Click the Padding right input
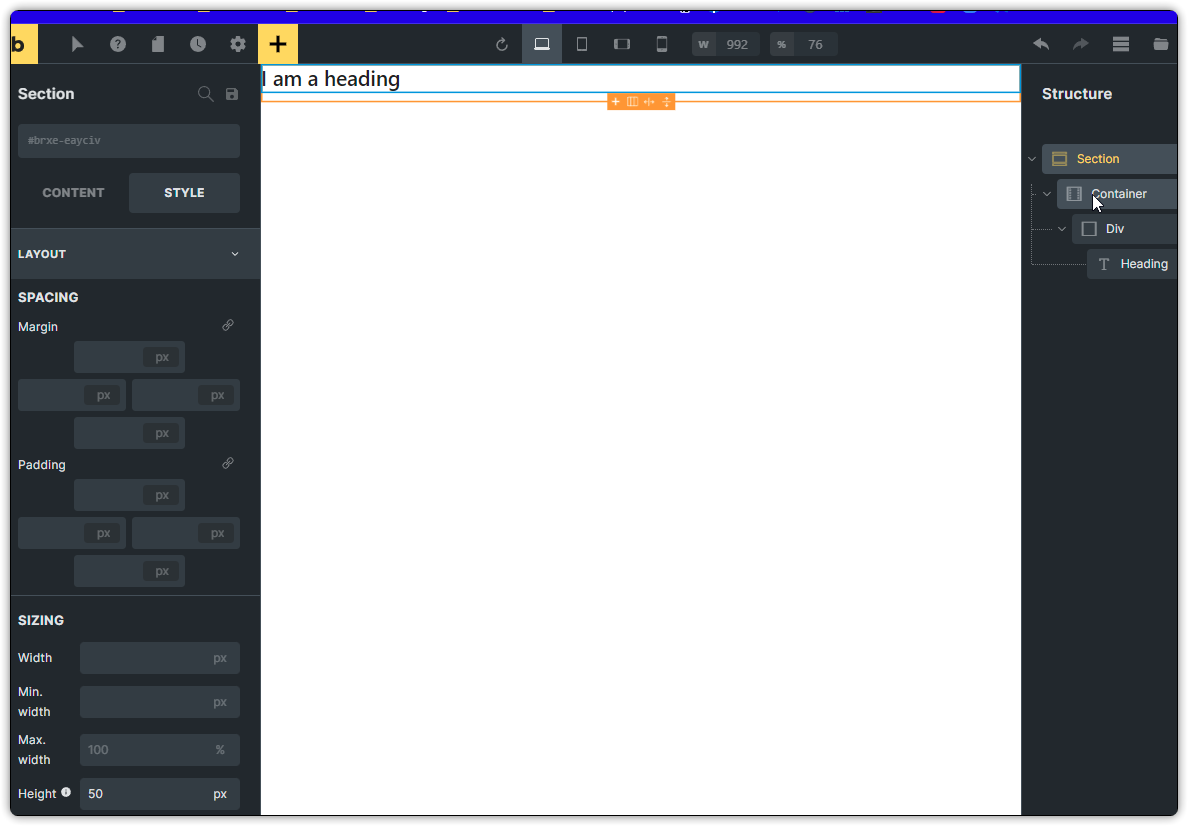Screen dimensions: 1188x826 point(186,533)
